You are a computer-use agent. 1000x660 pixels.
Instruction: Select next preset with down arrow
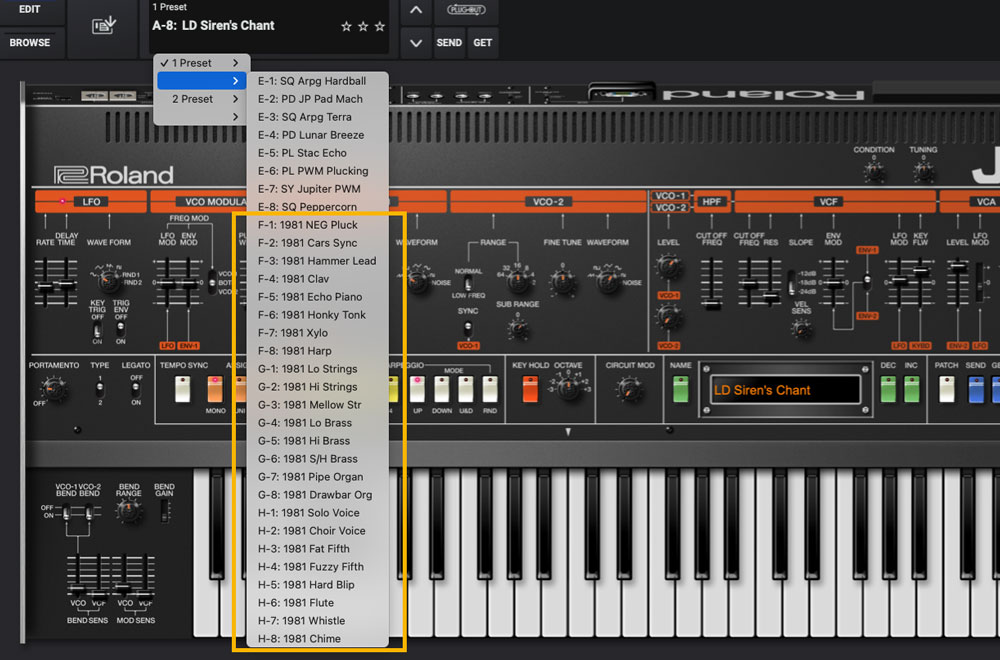[x=416, y=43]
